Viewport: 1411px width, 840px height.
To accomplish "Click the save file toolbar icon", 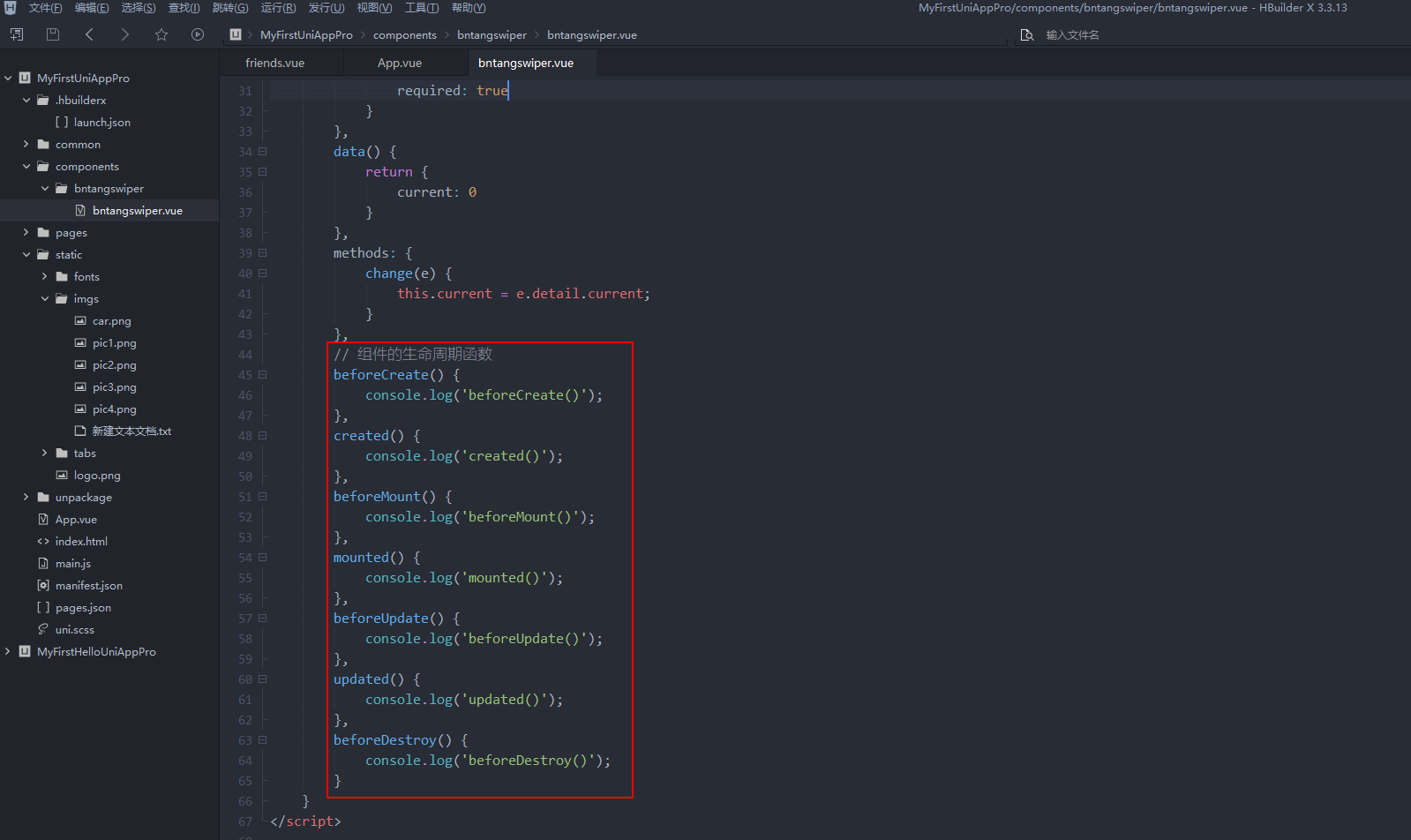I will (x=53, y=34).
